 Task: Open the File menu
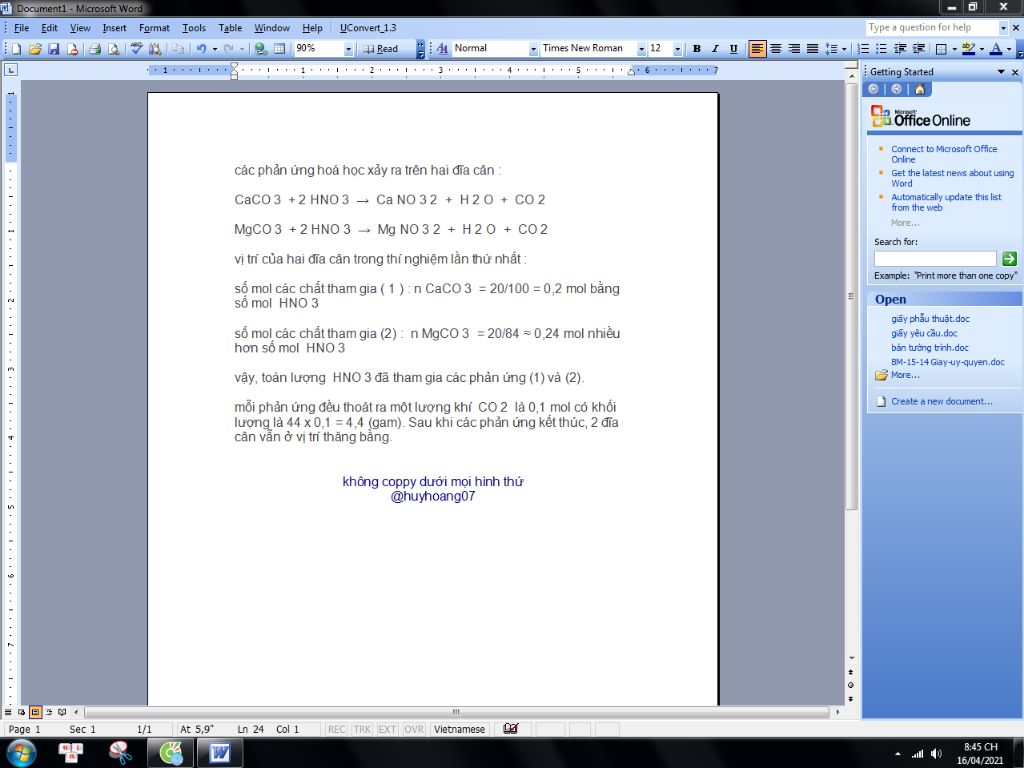pos(22,28)
